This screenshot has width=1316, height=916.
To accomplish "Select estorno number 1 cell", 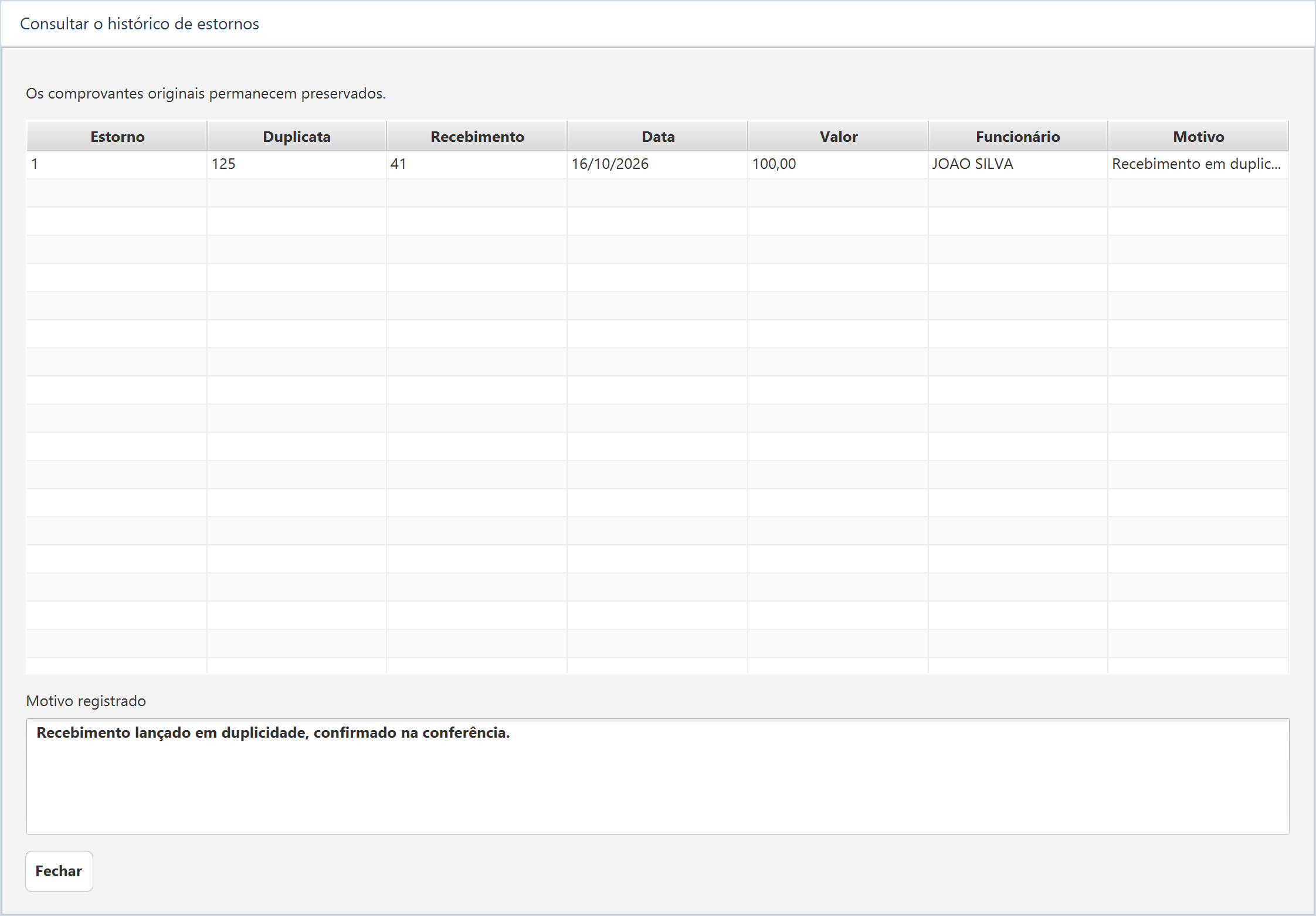I will (x=117, y=164).
